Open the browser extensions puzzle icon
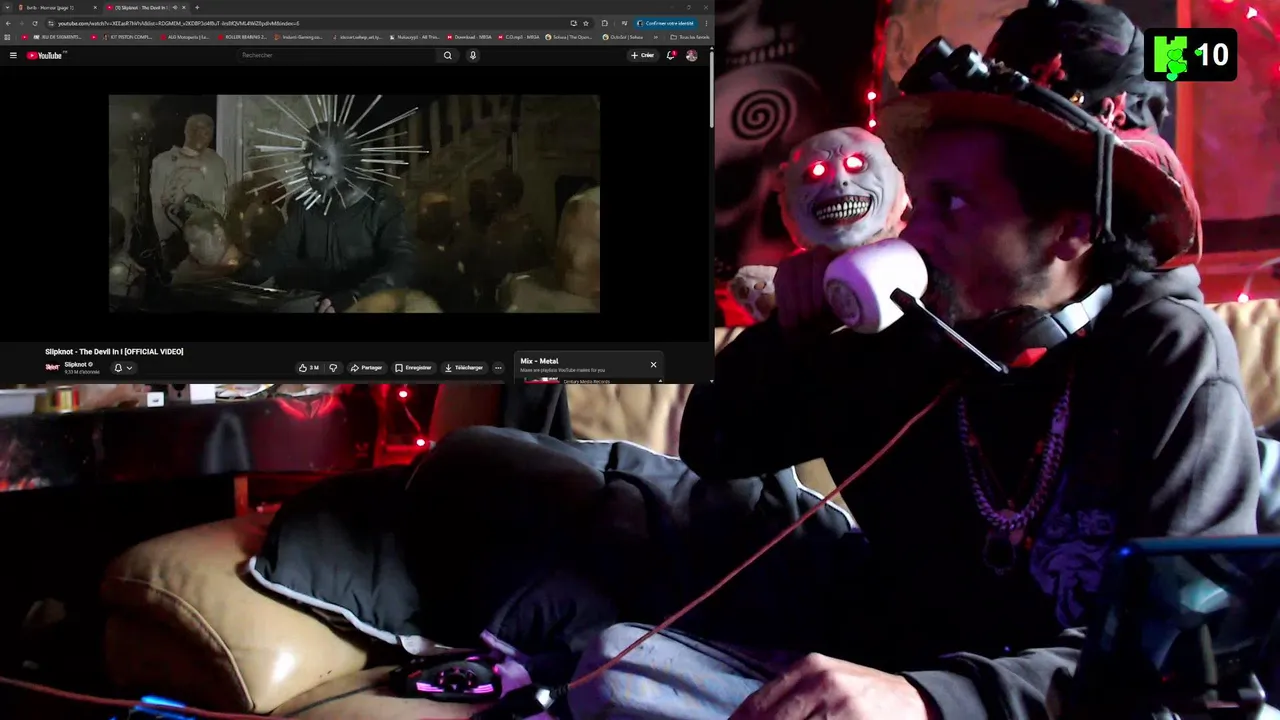The image size is (1280, 720). point(605,23)
